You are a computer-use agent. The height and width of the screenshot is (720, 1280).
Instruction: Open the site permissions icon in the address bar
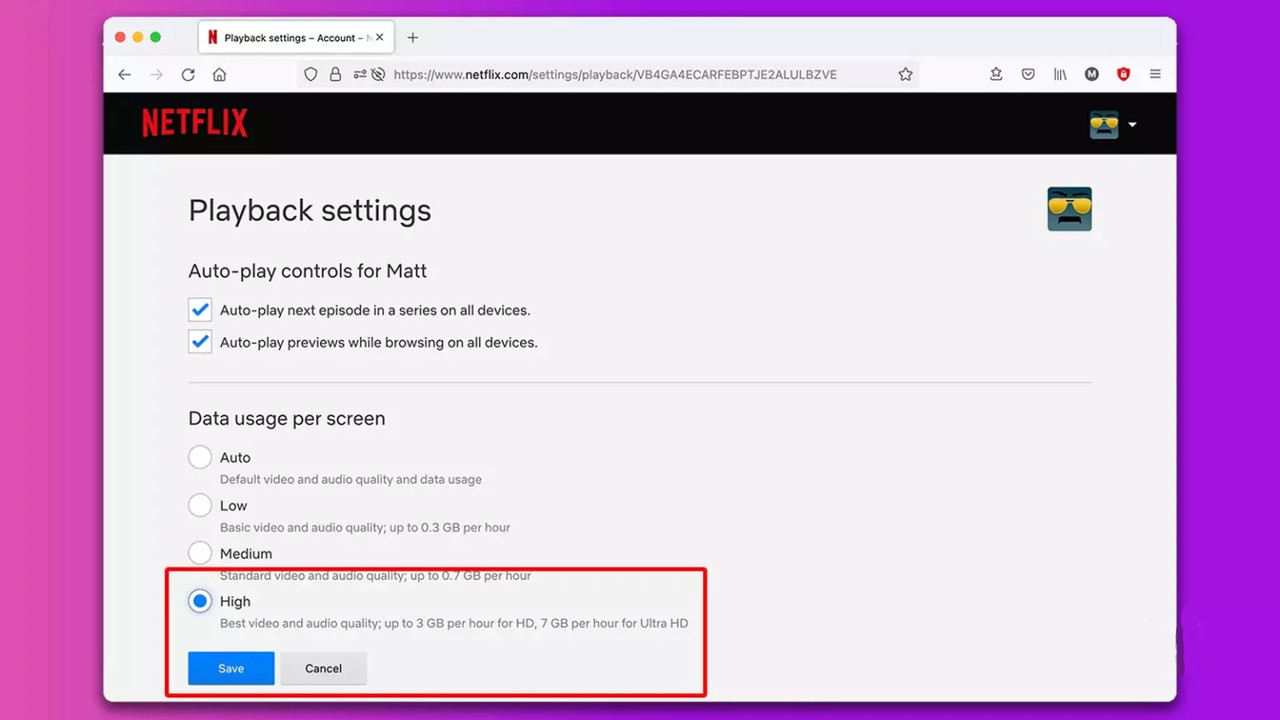click(x=360, y=74)
